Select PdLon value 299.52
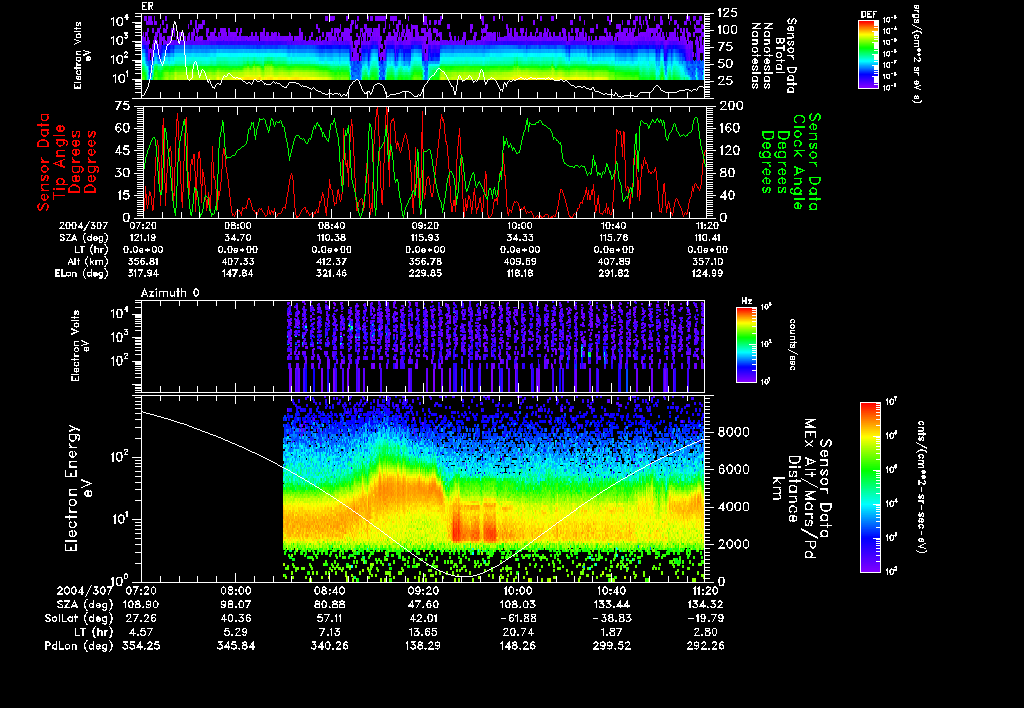This screenshot has height=708, width=1024. point(612,646)
